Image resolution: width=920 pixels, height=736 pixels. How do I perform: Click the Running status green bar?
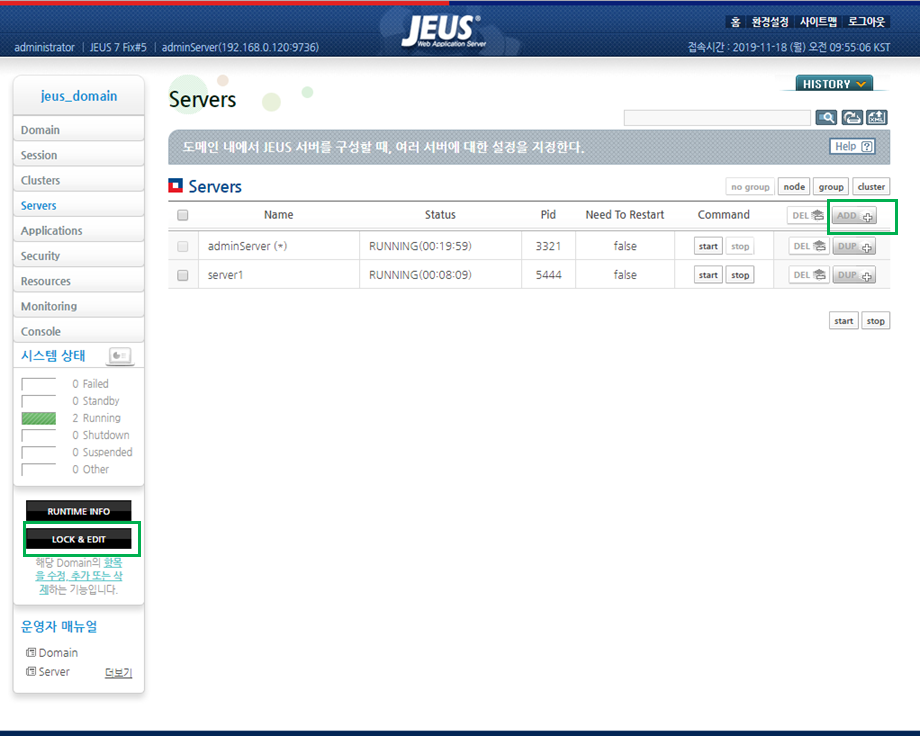(39, 418)
